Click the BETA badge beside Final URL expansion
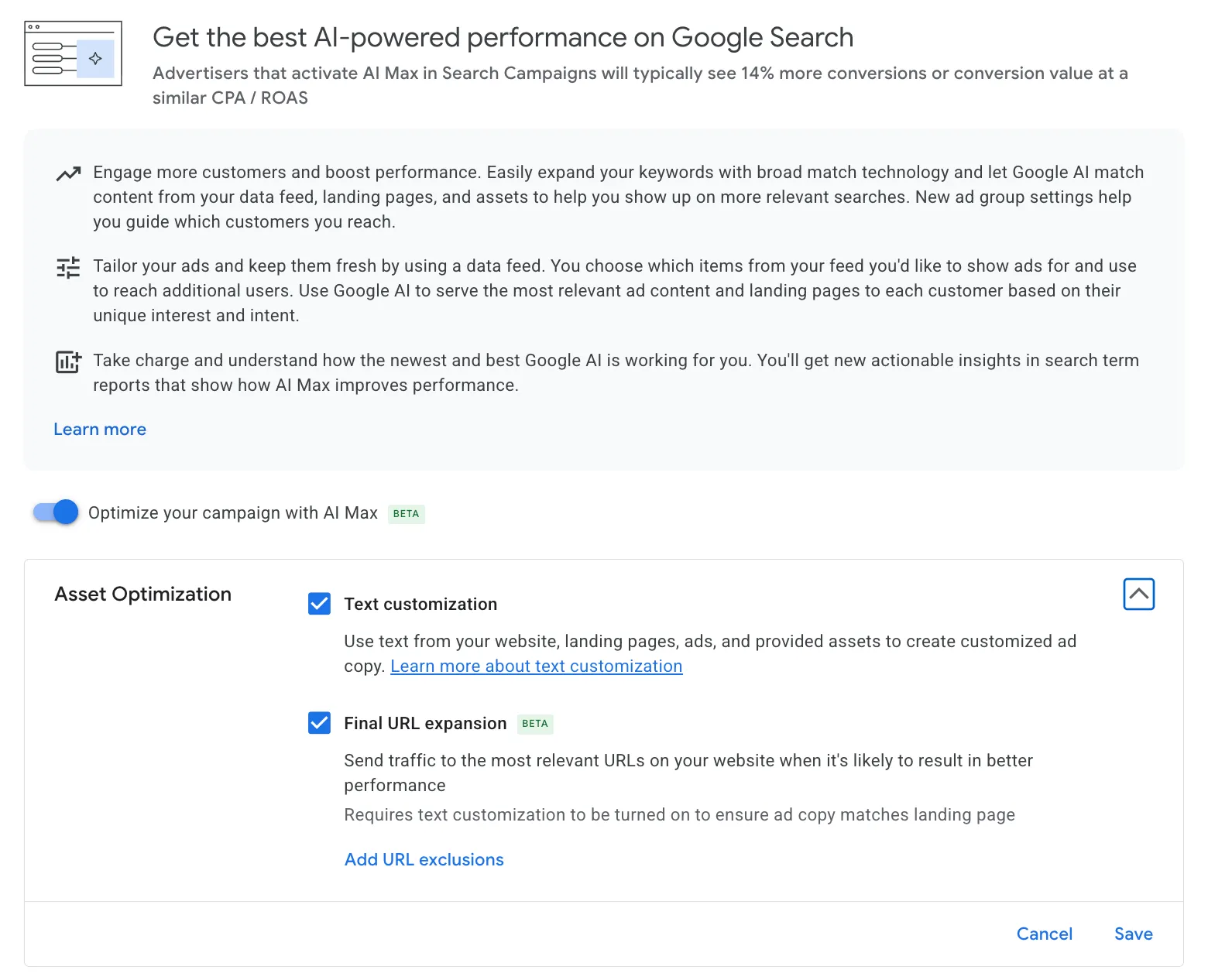The image size is (1208, 980). point(535,724)
